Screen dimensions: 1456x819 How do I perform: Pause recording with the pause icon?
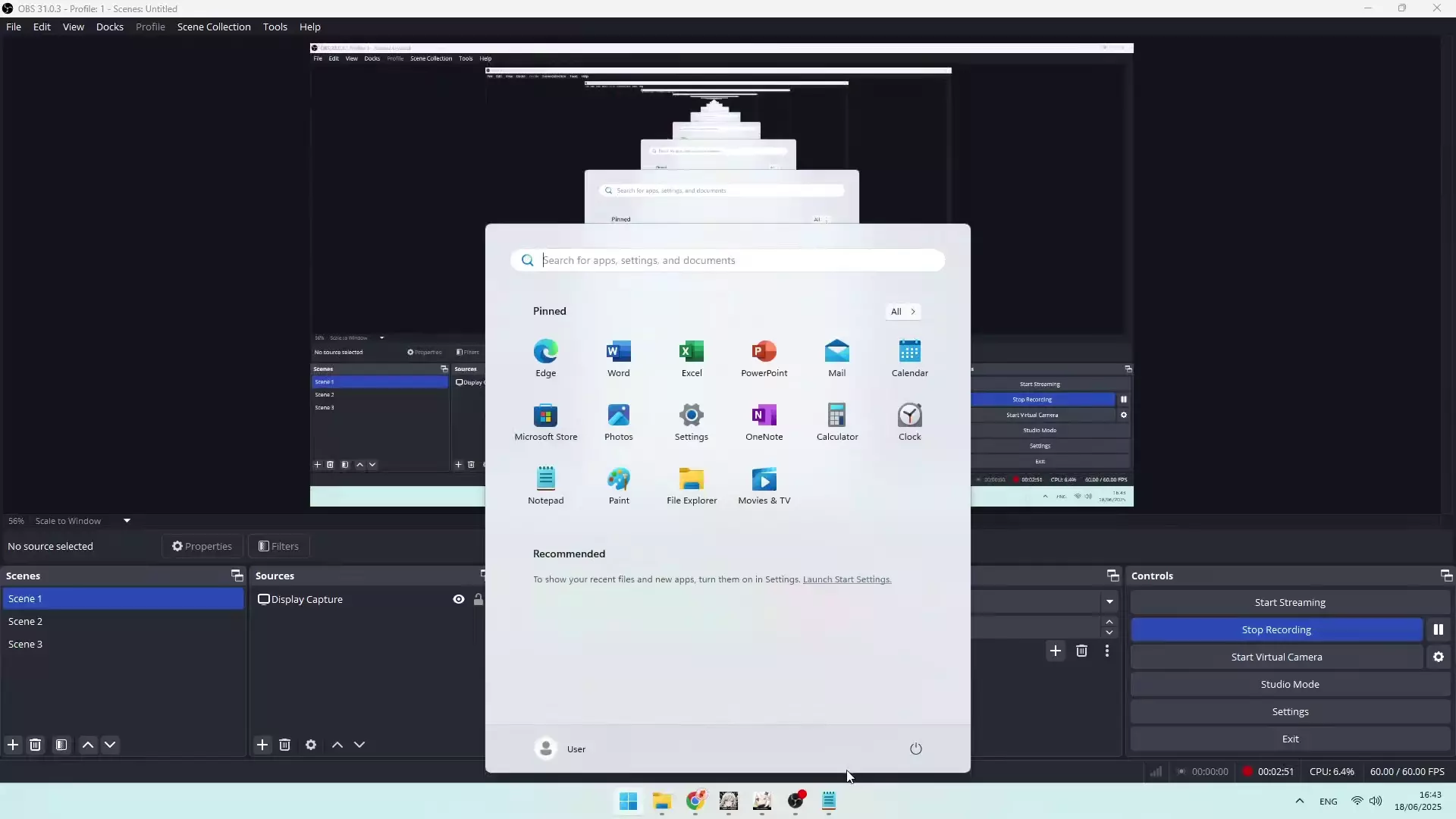coord(1438,629)
